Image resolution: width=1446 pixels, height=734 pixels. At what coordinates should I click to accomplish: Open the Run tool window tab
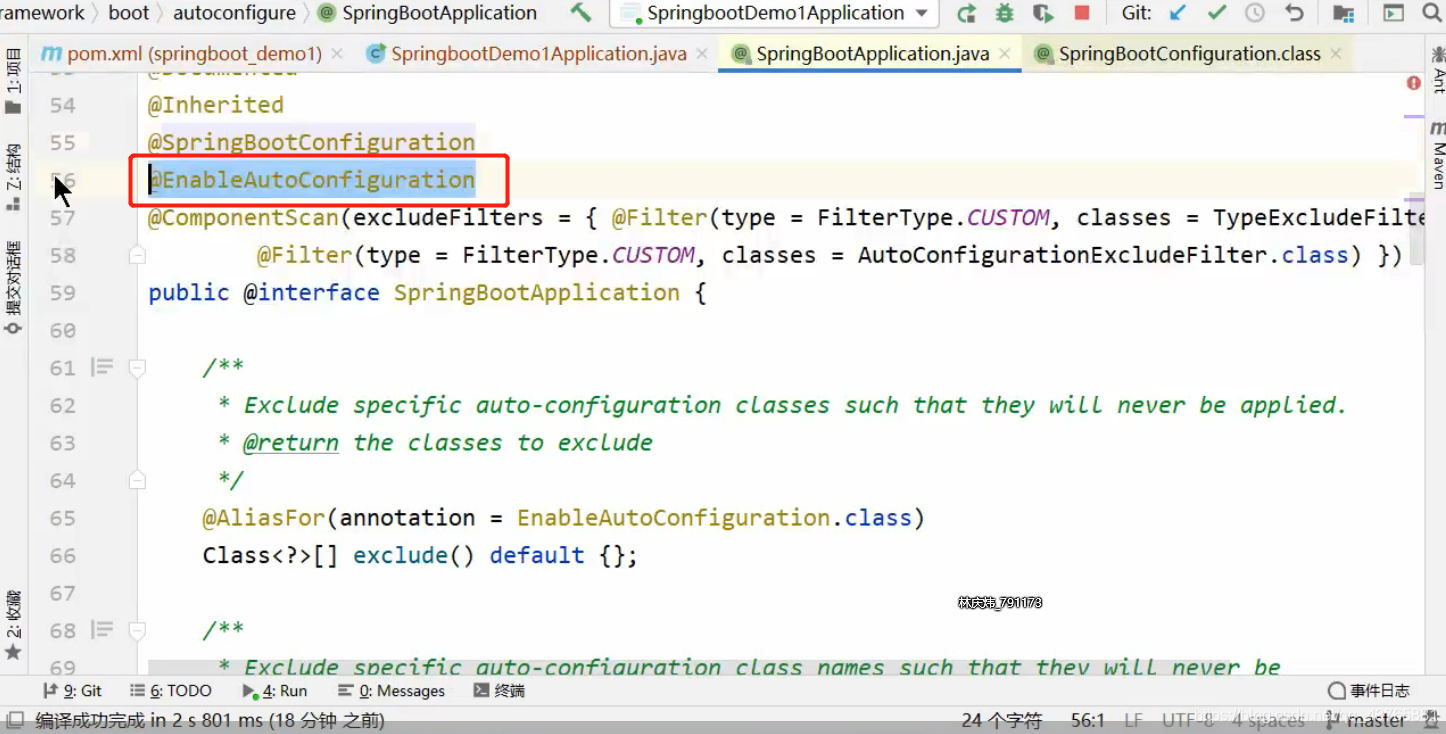275,691
